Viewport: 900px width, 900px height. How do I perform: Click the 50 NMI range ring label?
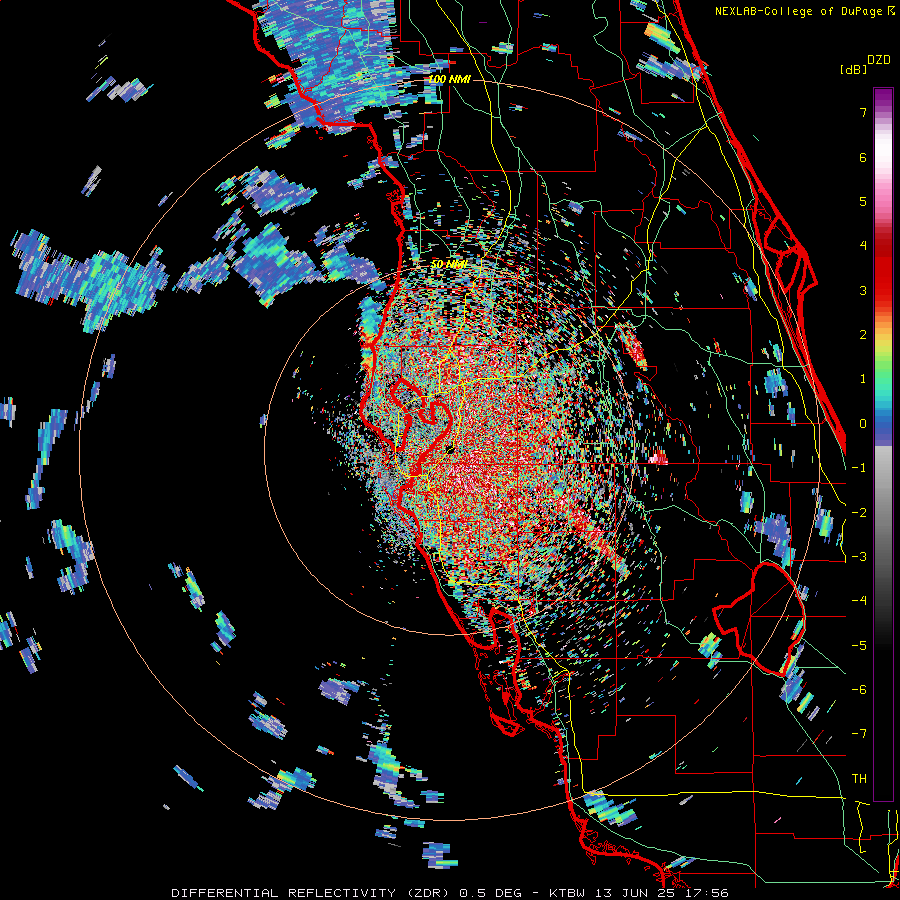(448, 264)
